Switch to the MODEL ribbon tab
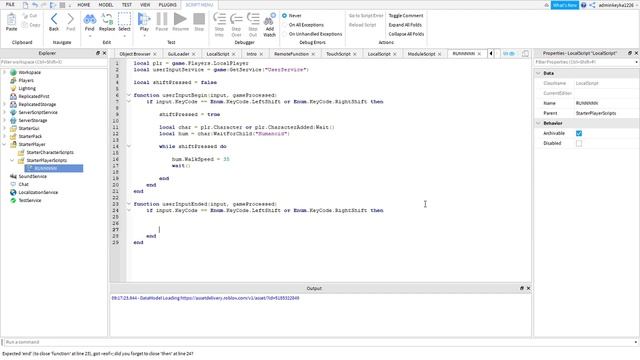The width and height of the screenshot is (640, 360). pos(106,5)
